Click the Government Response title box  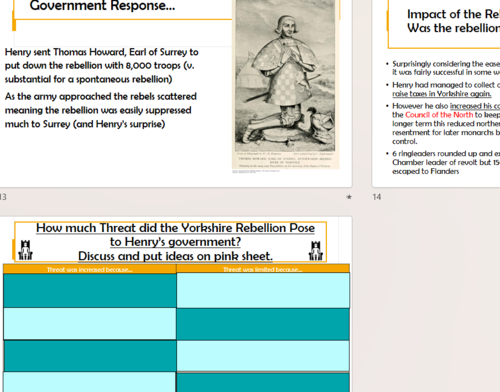click(123, 9)
